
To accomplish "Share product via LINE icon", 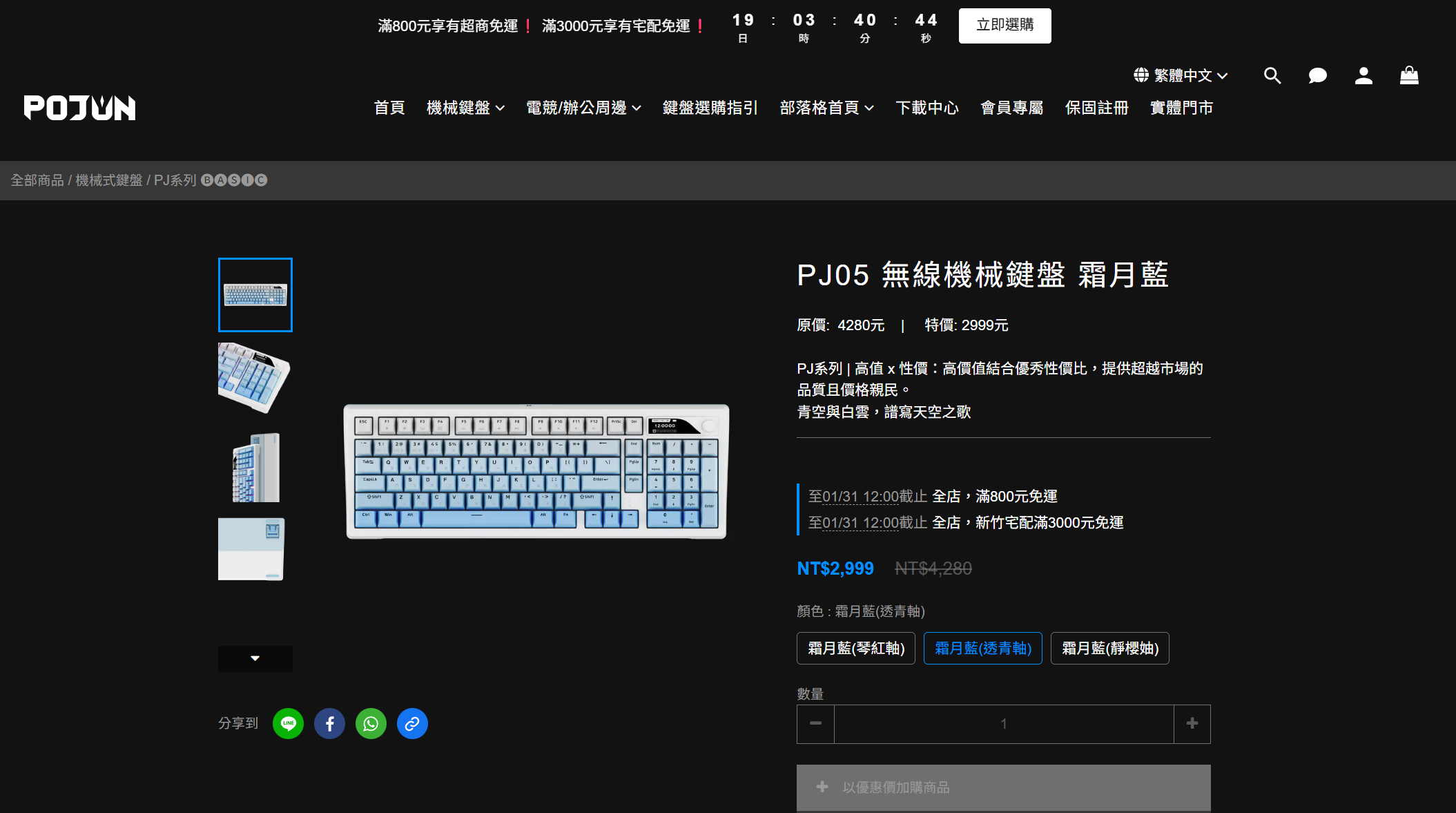I will click(289, 724).
